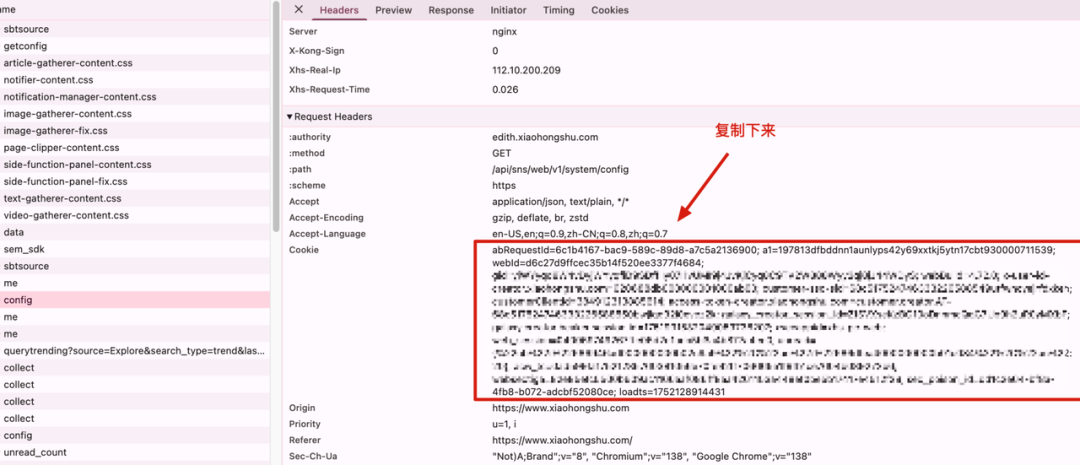The height and width of the screenshot is (465, 1080).
Task: Select application/json Accept header value
Action: [561, 201]
